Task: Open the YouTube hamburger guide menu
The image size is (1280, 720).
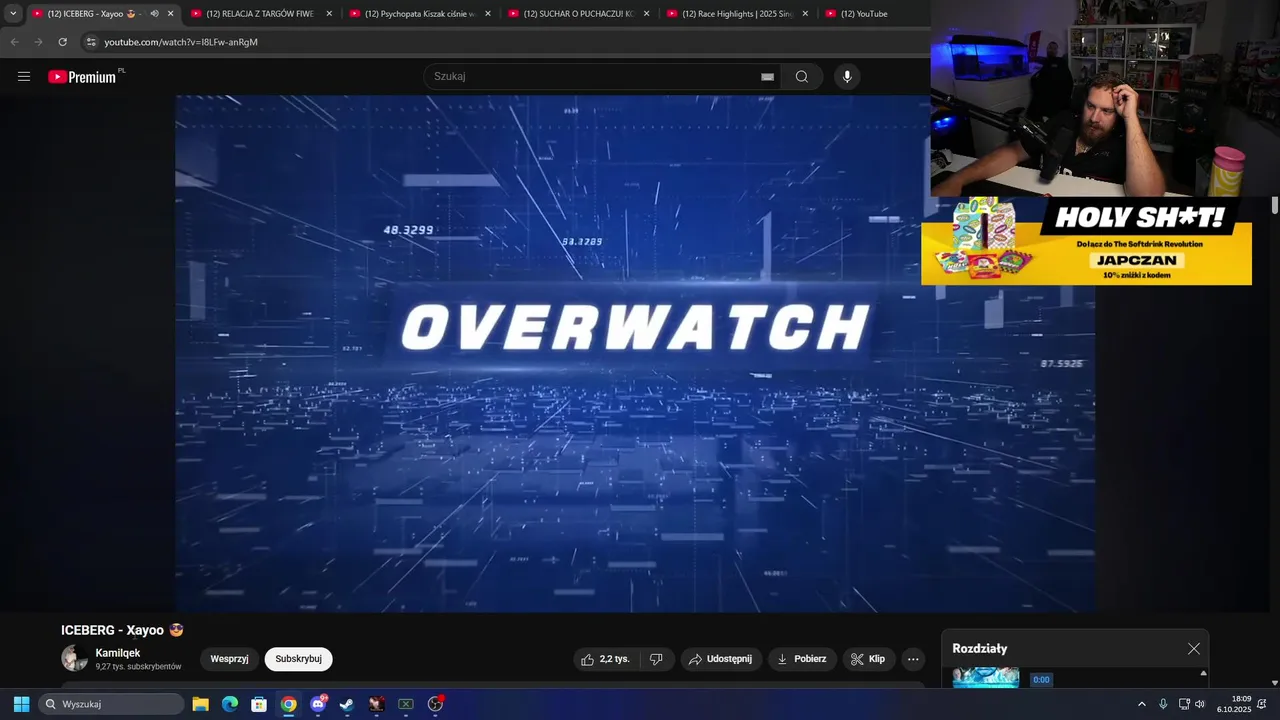Action: point(24,77)
